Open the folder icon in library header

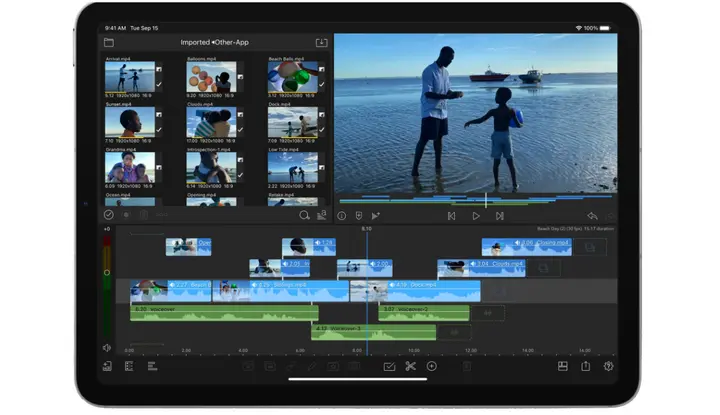click(x=109, y=43)
